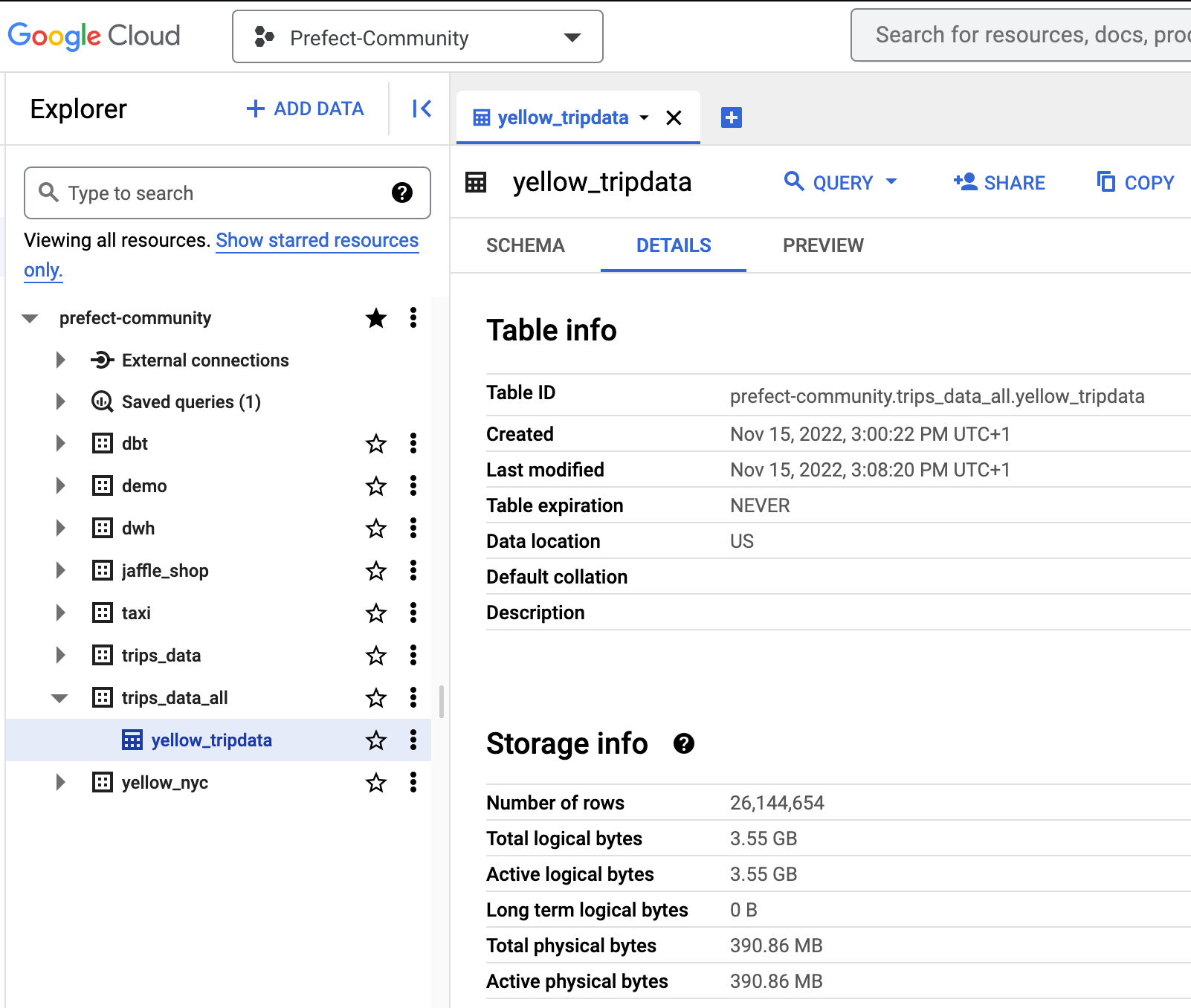Open yellow_nyc actions menu
Viewport: 1191px width, 1008px height.
[x=413, y=783]
